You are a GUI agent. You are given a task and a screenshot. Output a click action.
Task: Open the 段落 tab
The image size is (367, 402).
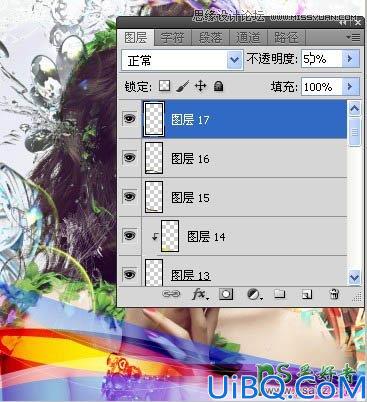pos(210,37)
